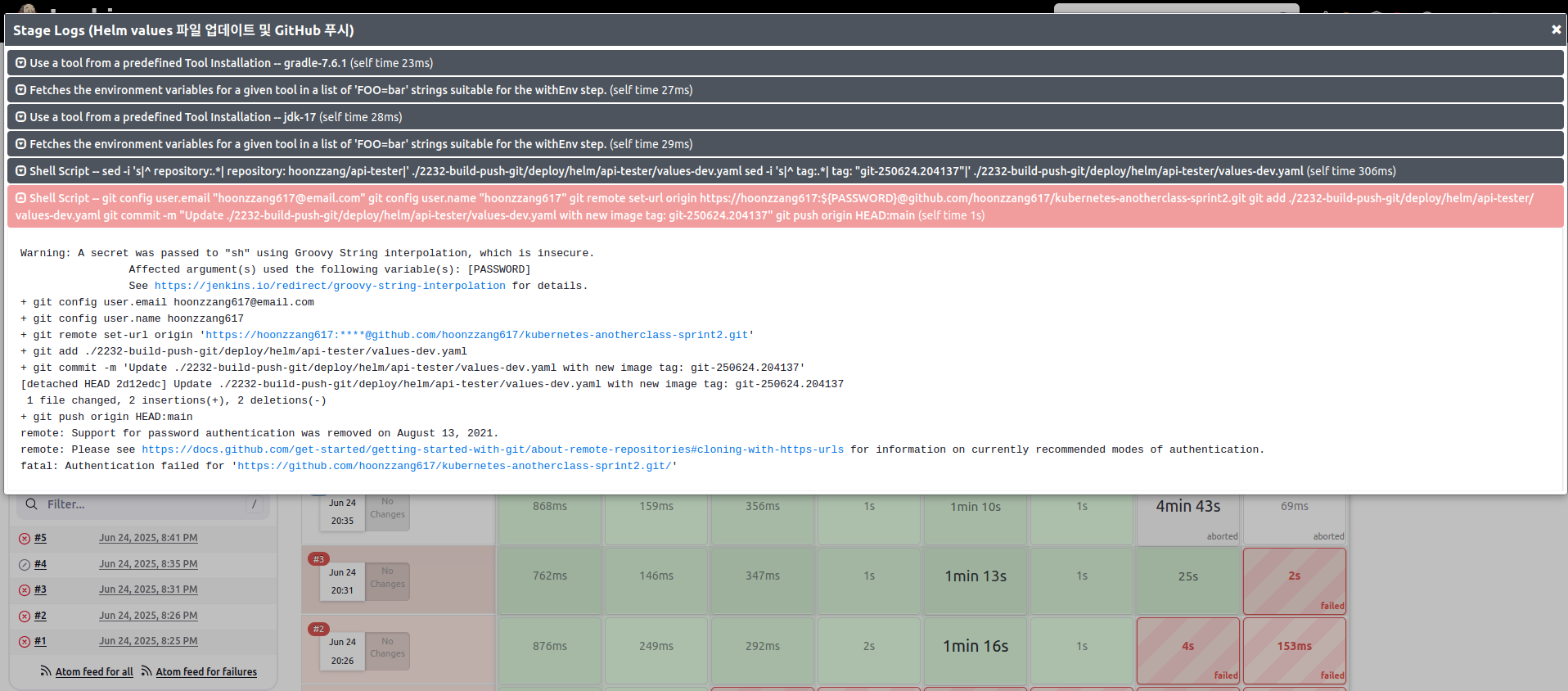Collapse the gradle-7.6.1 tool installation step
The width and height of the screenshot is (1568, 691).
[786, 63]
